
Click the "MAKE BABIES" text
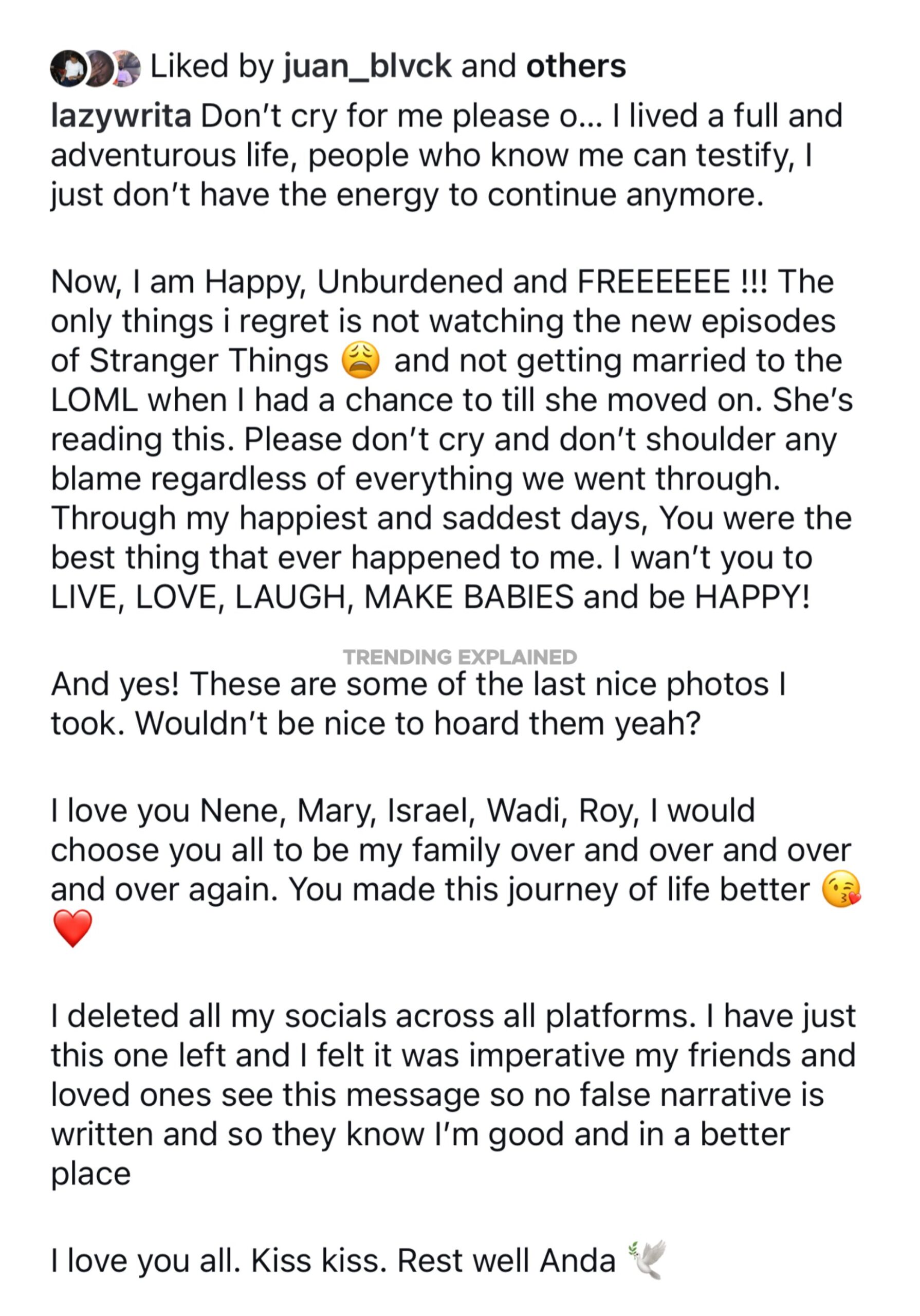pos(469,597)
